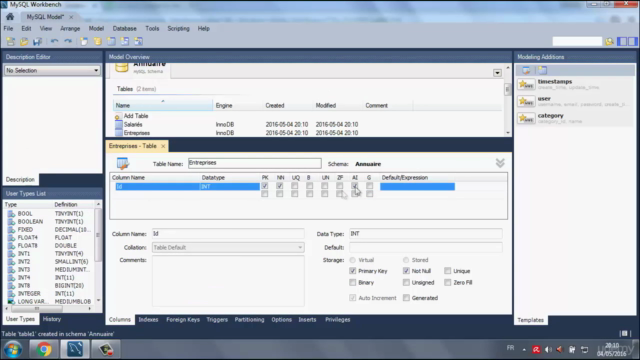This screenshot has width=640, height=360.
Task: Click first Modeling Additions toolbar icon
Action: tap(526, 71)
